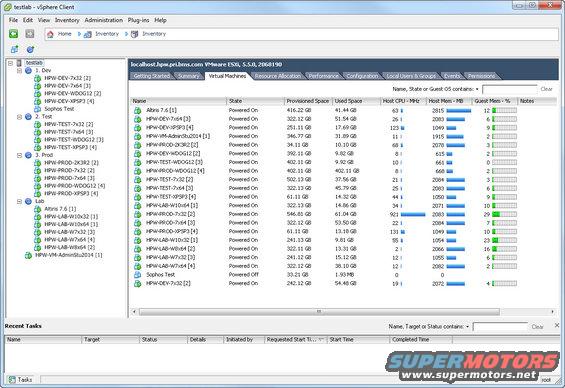Collapse the 1. Dev resource pool node
This screenshot has height=388, width=565.
(19, 71)
